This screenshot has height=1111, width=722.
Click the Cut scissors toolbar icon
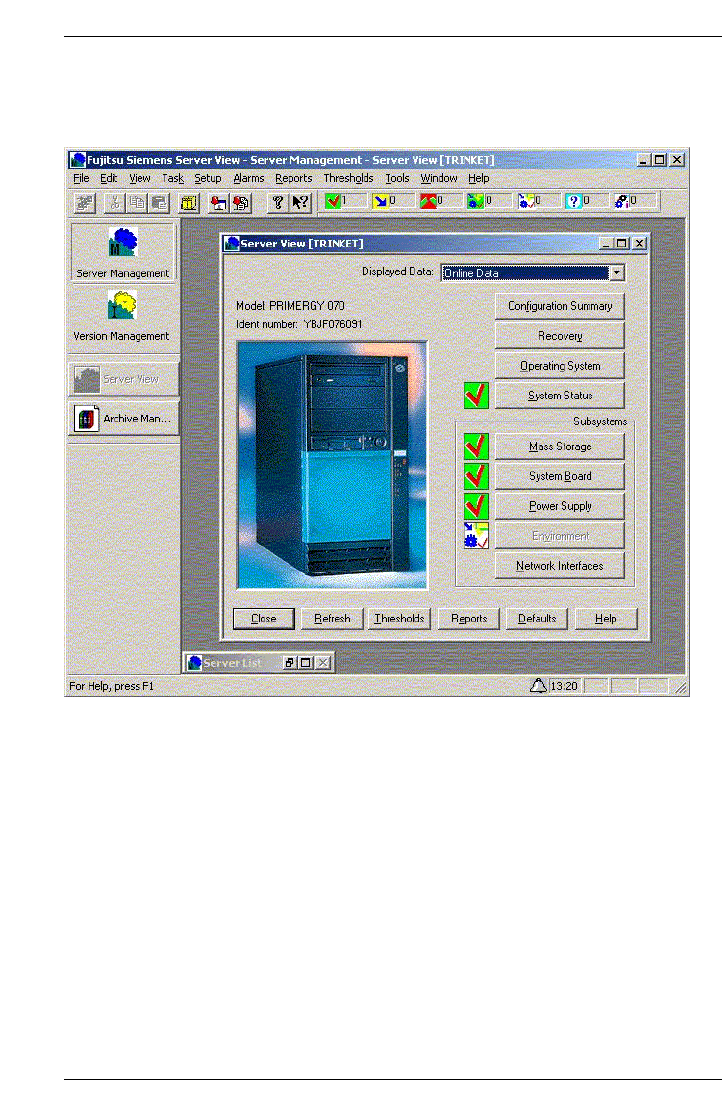coord(114,203)
